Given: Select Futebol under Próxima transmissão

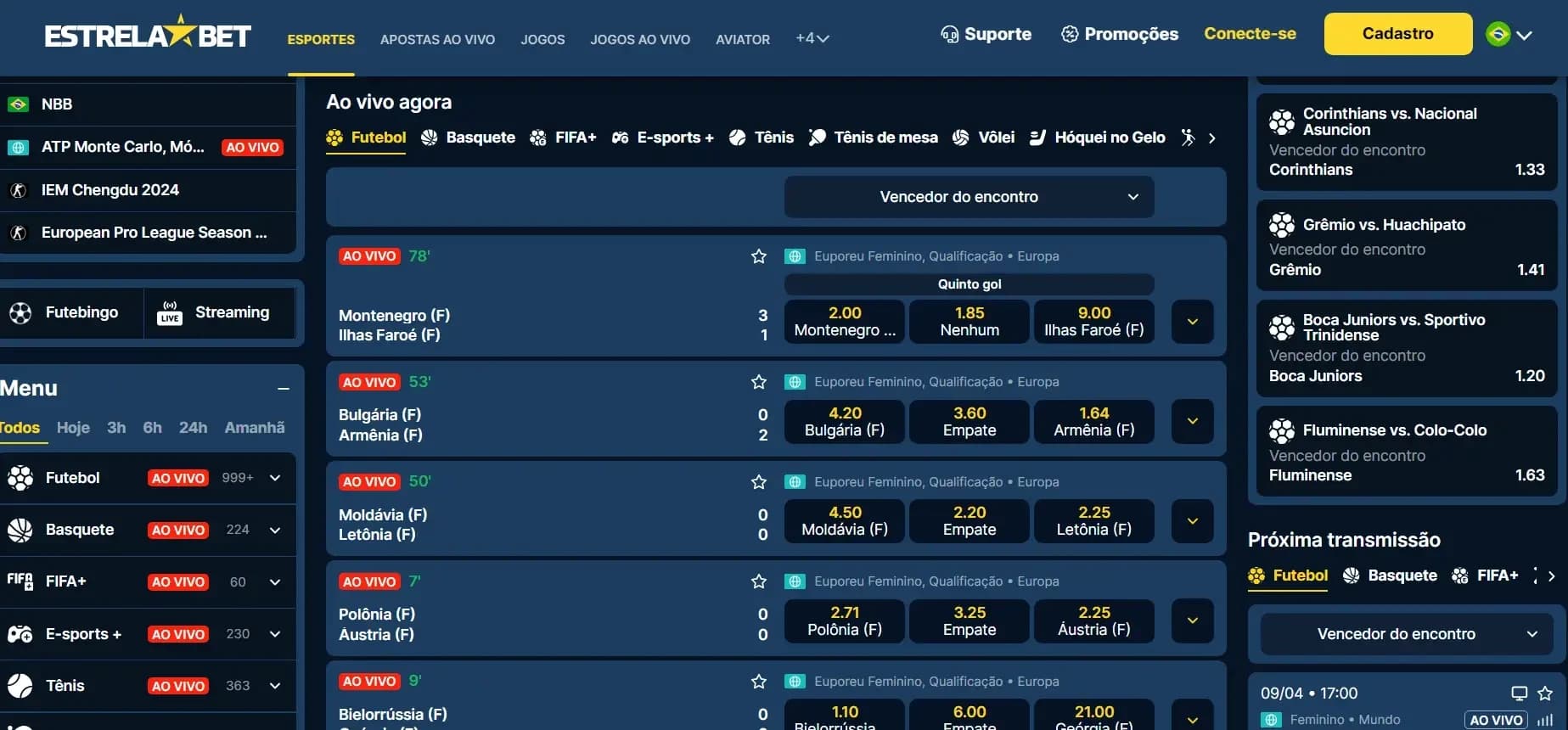Looking at the screenshot, I should tap(1288, 576).
